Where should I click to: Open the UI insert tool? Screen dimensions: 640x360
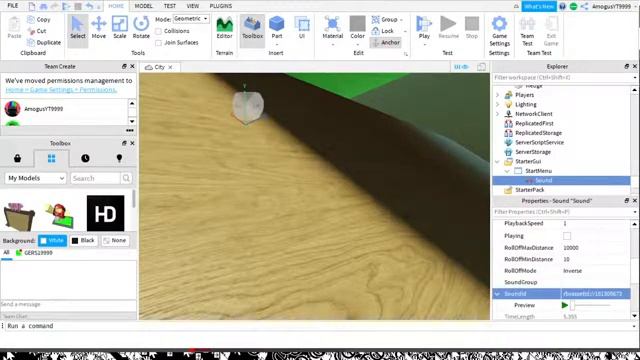tap(302, 28)
